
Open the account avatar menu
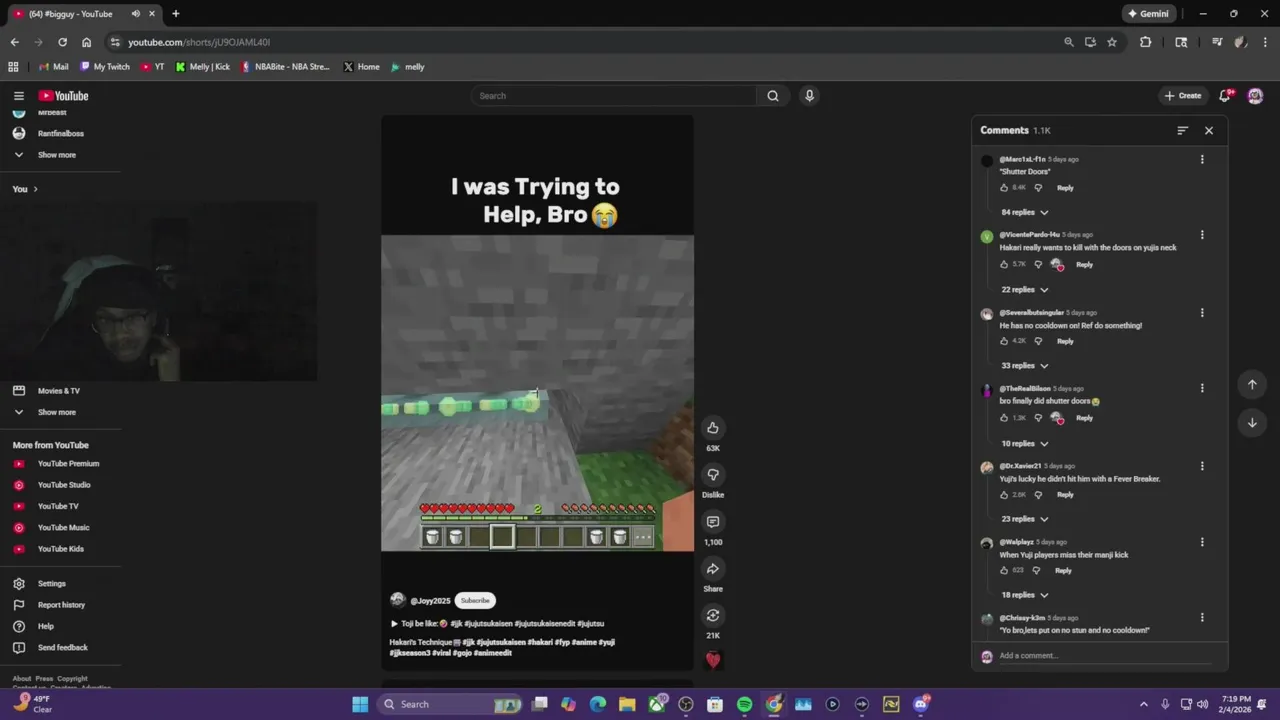(1255, 96)
